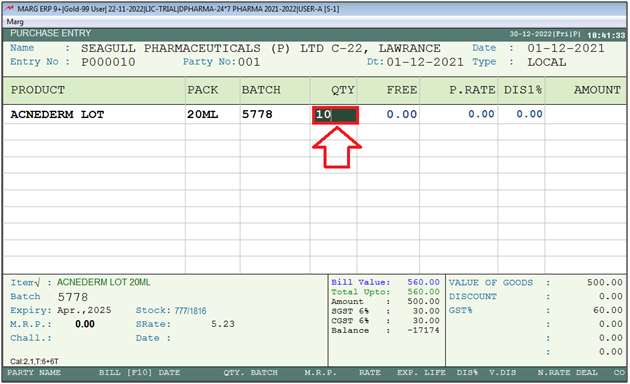Screen dimensions: 630x384
Task: Click the purchase date 01-12-2021 at top right
Action: (x=566, y=49)
